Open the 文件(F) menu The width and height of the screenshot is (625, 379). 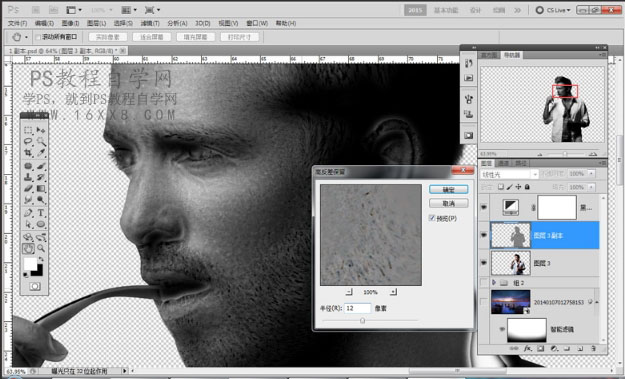point(18,24)
